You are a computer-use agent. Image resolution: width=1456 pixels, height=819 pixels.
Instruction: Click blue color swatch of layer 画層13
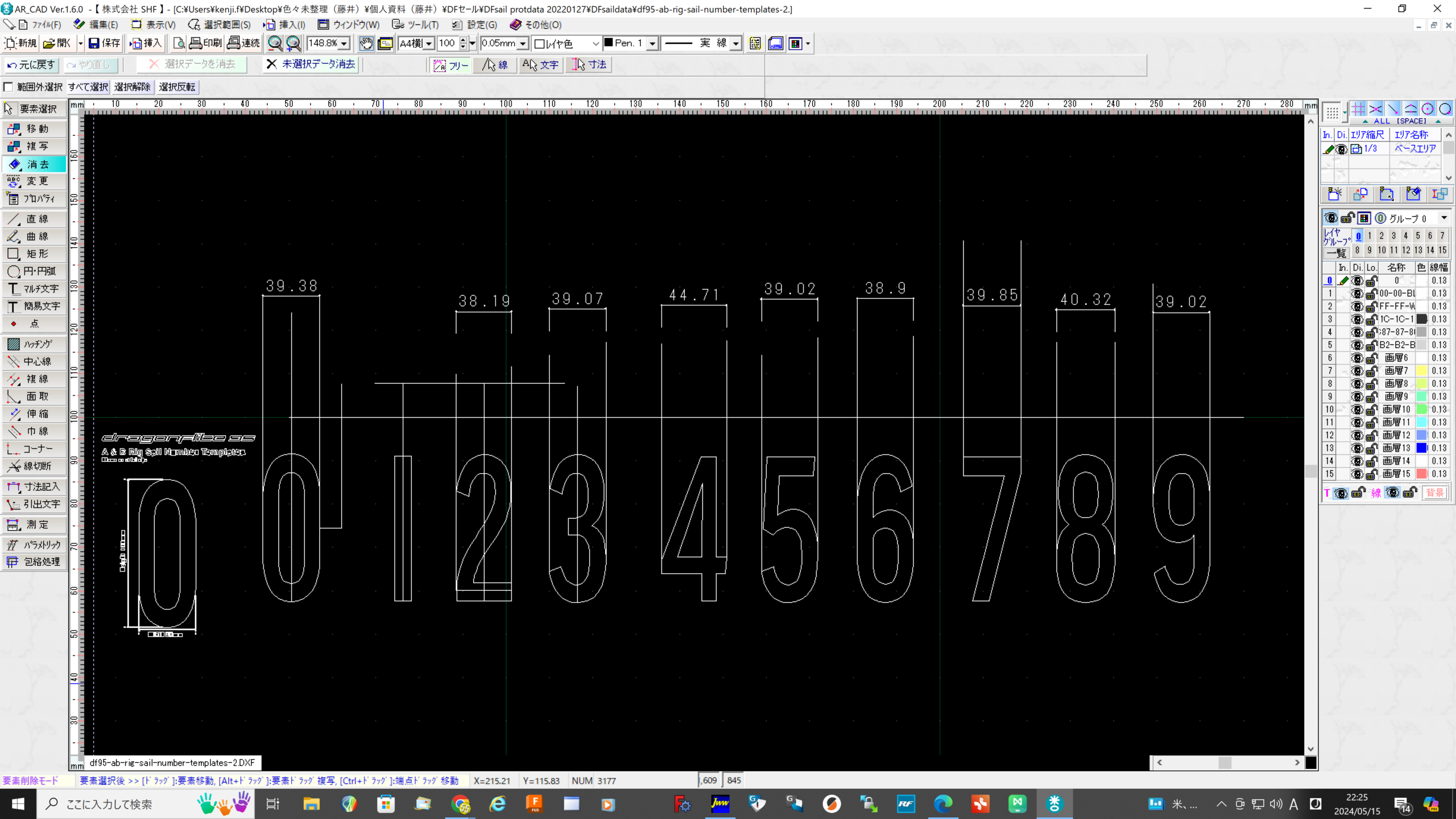pyautogui.click(x=1421, y=448)
